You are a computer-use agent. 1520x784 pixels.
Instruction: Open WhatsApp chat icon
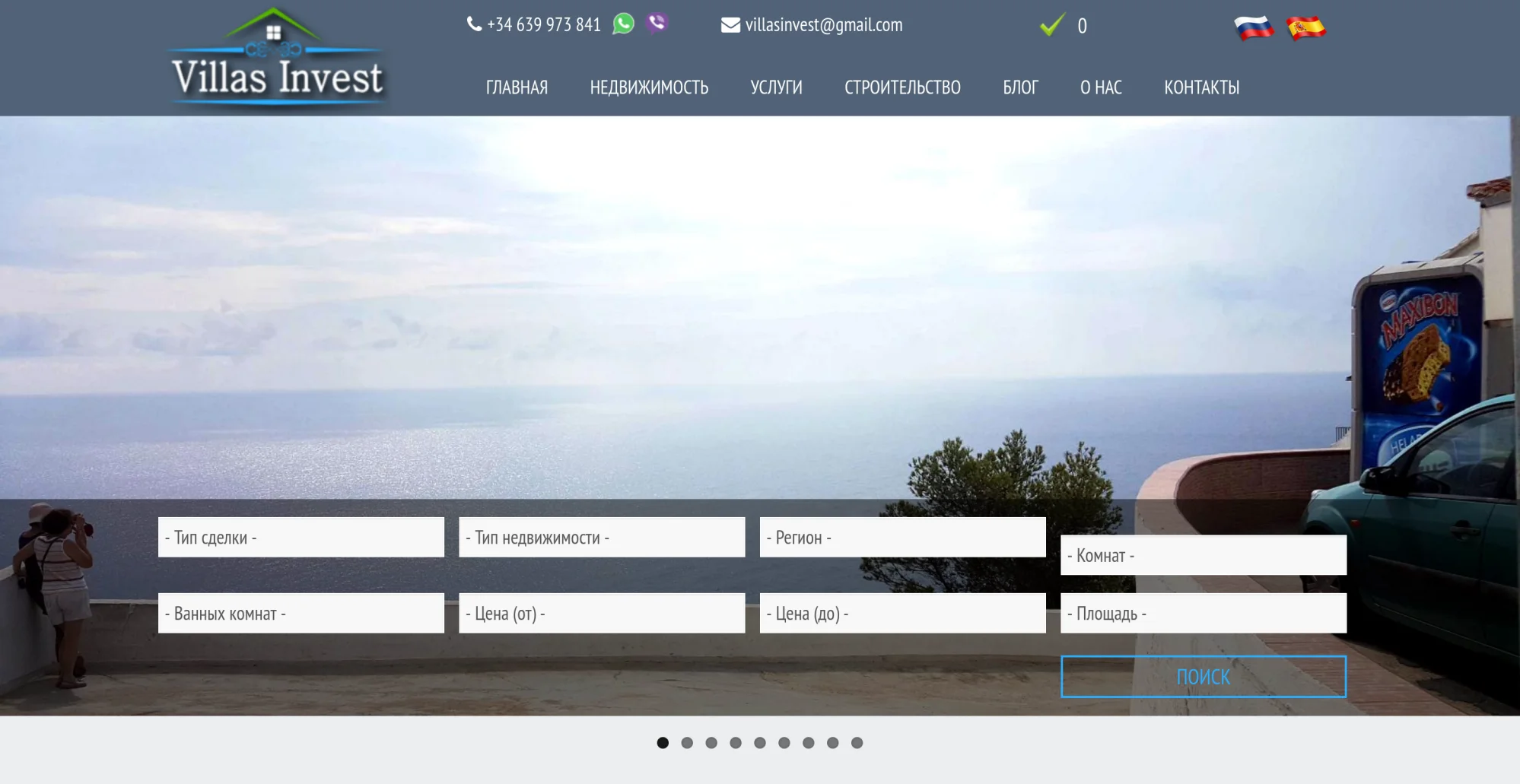(x=623, y=24)
